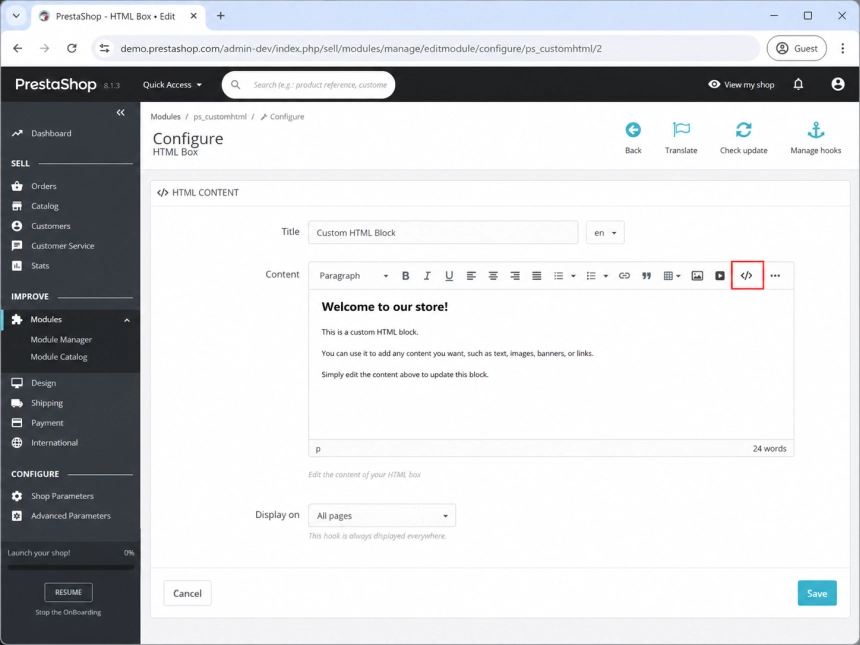The image size is (860, 645).
Task: Open the Modules breadcrumb link
Action: 165,117
